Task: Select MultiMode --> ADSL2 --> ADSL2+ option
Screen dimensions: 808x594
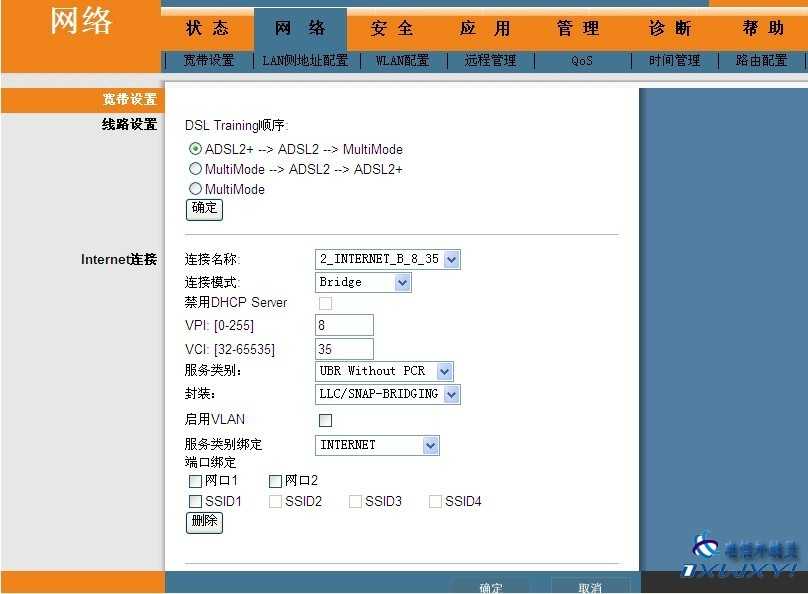Action: click(195, 168)
